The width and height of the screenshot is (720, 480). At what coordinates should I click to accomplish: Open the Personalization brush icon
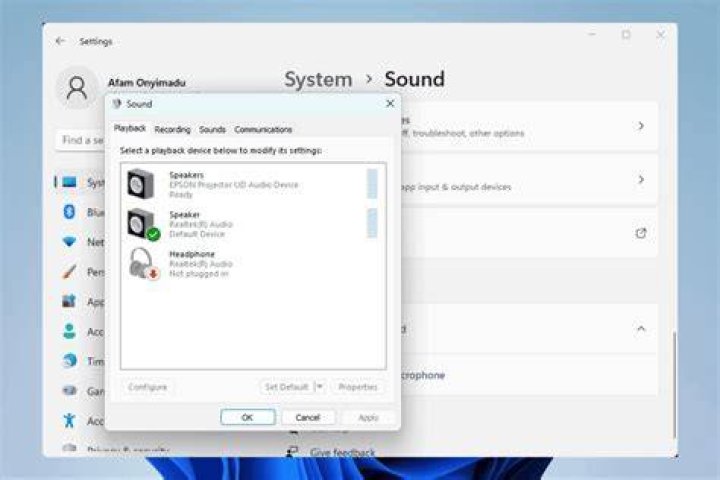69,271
